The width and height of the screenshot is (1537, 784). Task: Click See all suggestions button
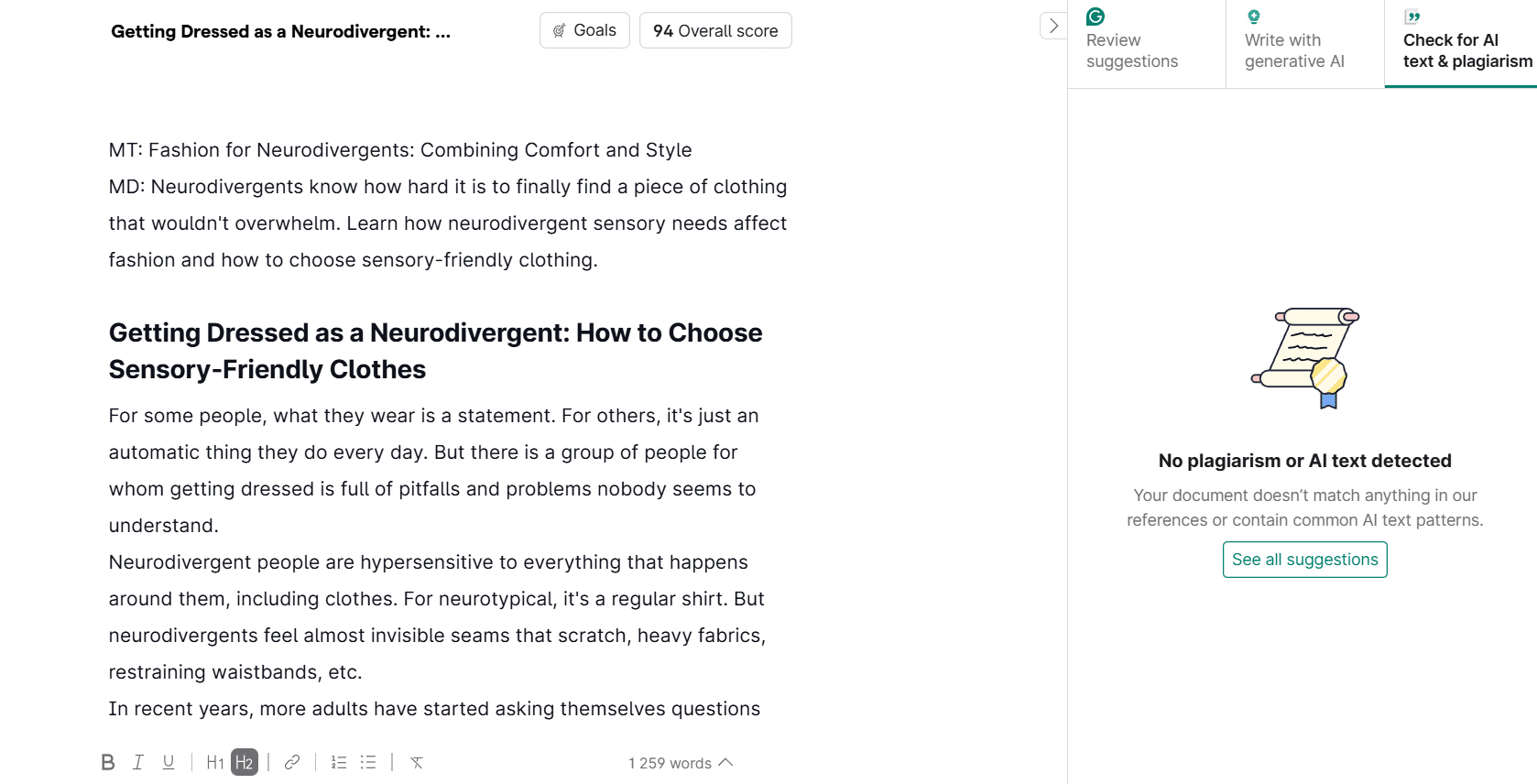[1304, 560]
